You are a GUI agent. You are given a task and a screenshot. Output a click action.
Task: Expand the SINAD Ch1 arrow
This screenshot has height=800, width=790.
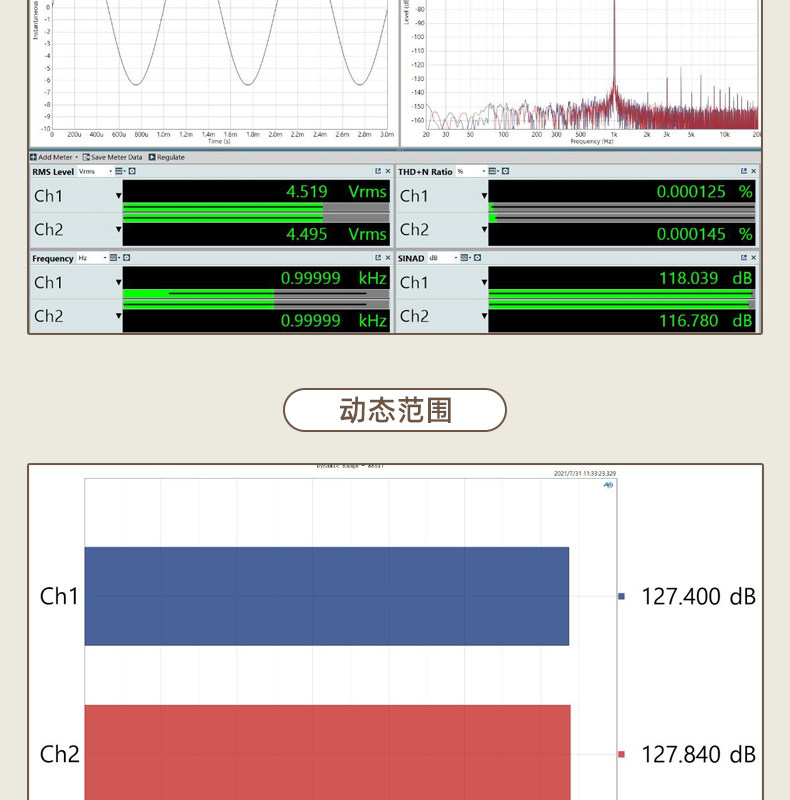[x=484, y=283]
